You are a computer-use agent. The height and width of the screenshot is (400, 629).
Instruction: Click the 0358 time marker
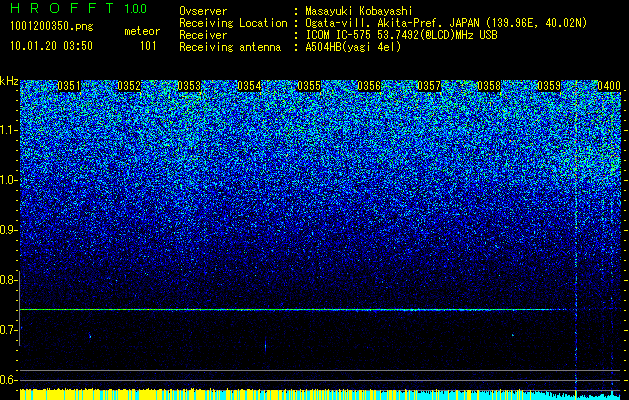[x=489, y=86]
